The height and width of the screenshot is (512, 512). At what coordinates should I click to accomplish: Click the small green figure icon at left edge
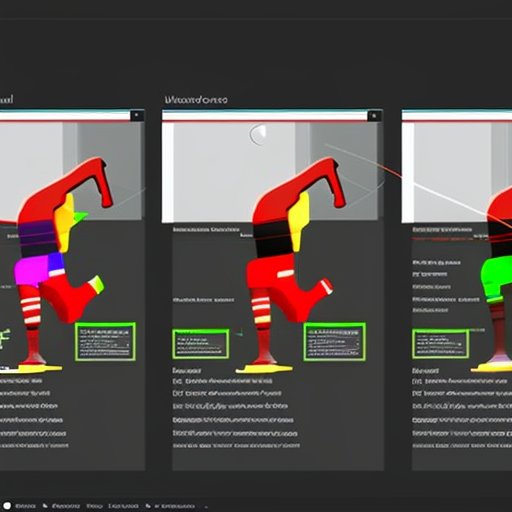4,337
